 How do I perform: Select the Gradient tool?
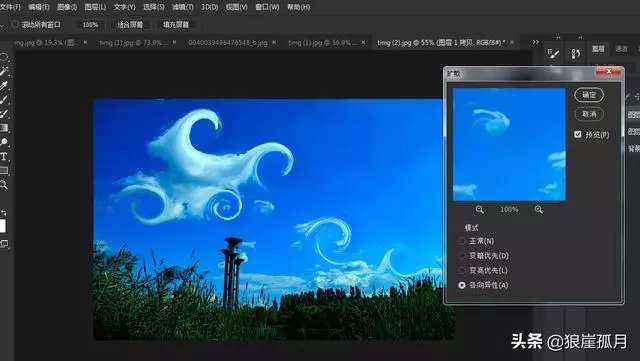click(x=4, y=128)
